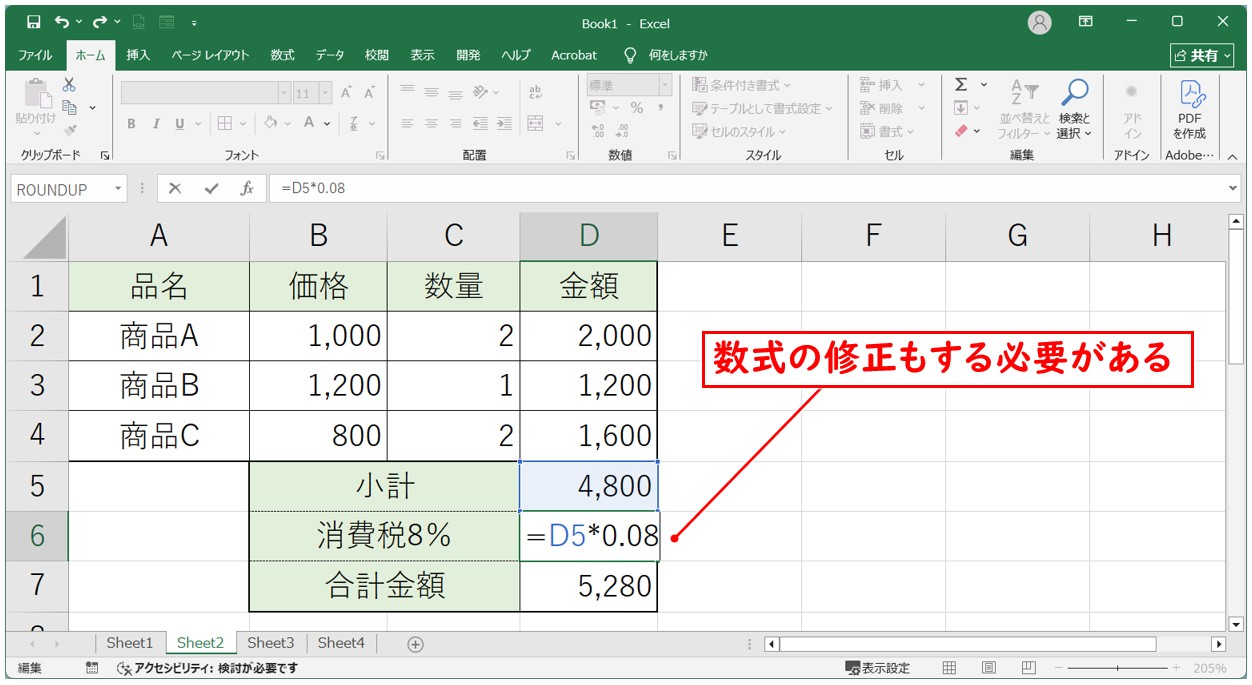Open ribbon display options icon in title bar
Screen dimensions: 1252x685
(1086, 22)
